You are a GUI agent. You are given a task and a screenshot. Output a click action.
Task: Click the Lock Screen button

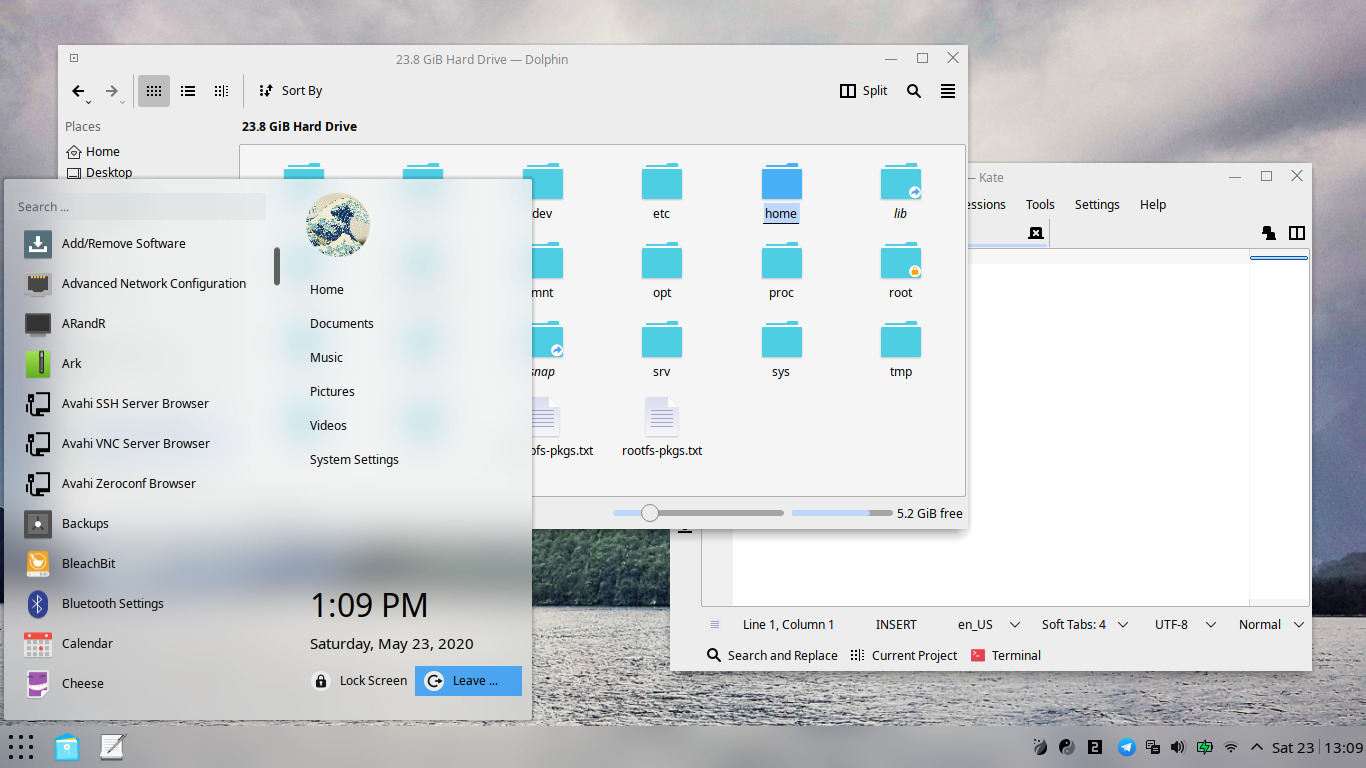361,681
